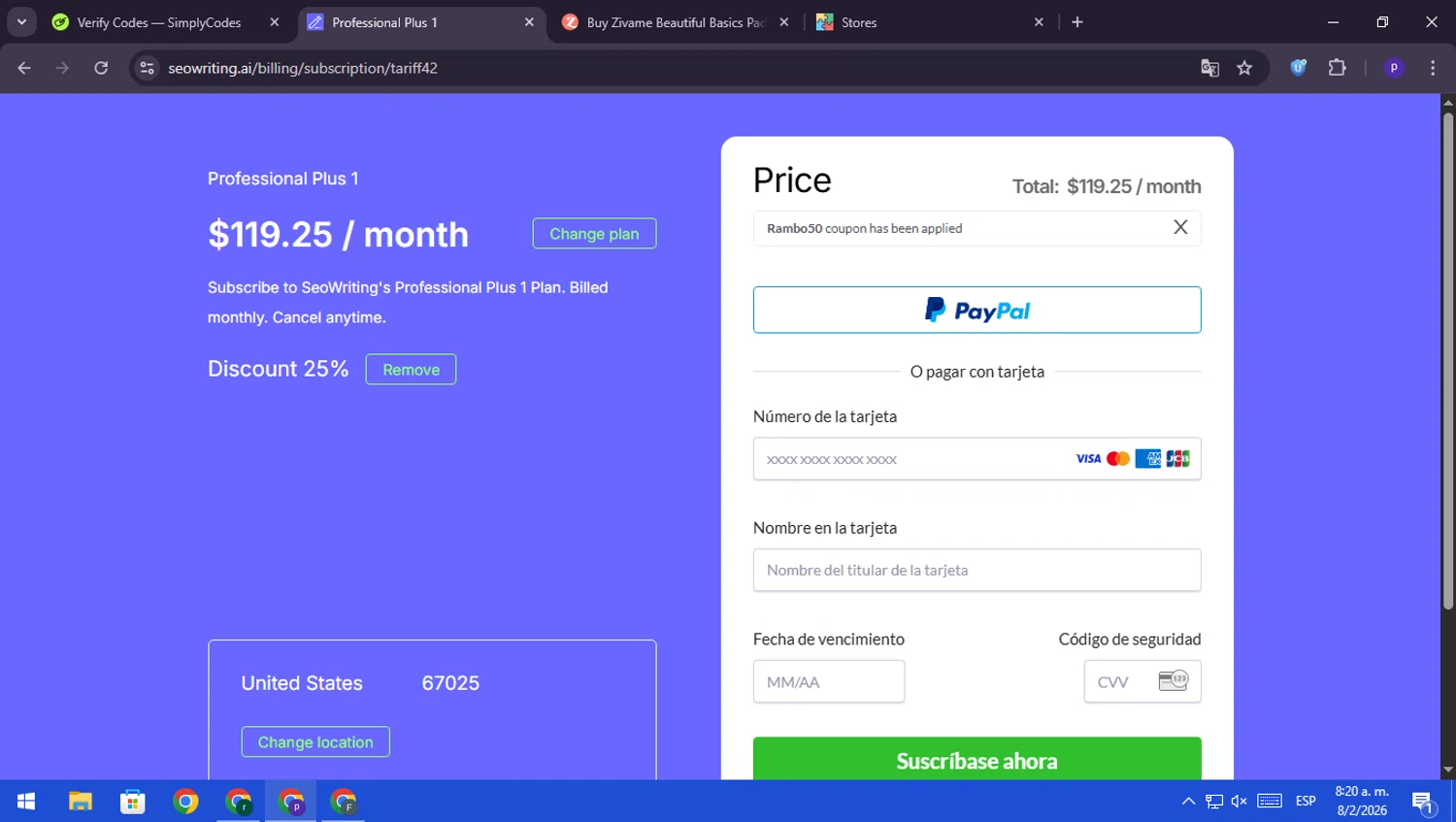Image resolution: width=1456 pixels, height=822 pixels.
Task: Click the CVV card hint icon
Action: [1173, 680]
